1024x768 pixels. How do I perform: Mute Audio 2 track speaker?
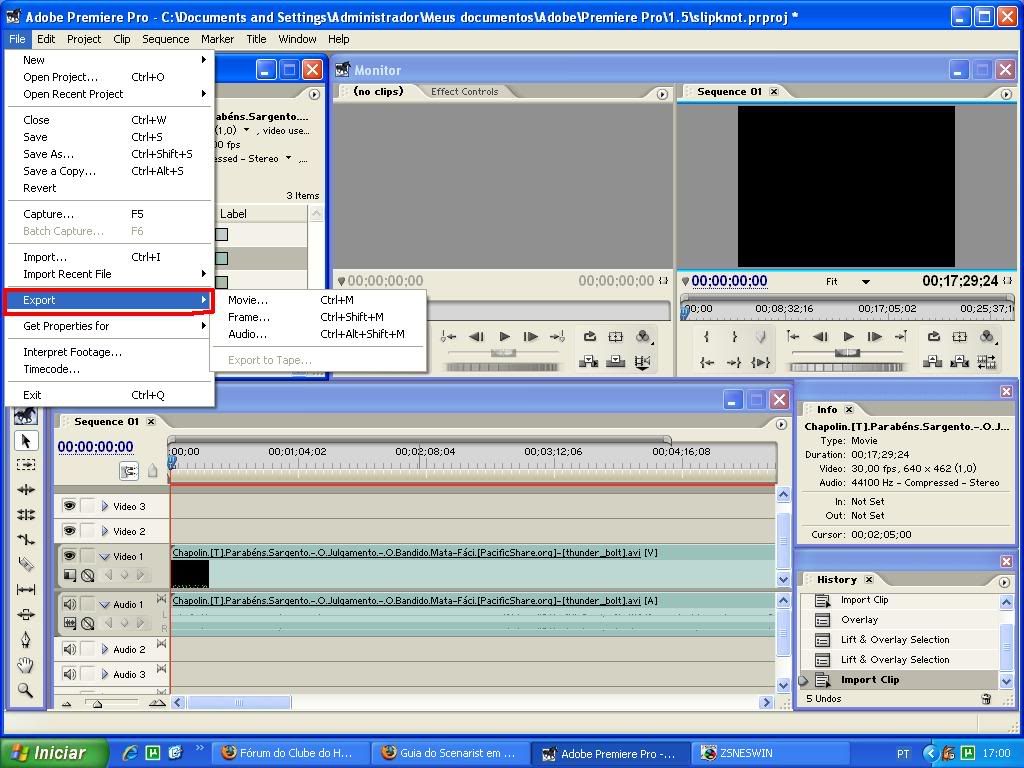point(69,649)
